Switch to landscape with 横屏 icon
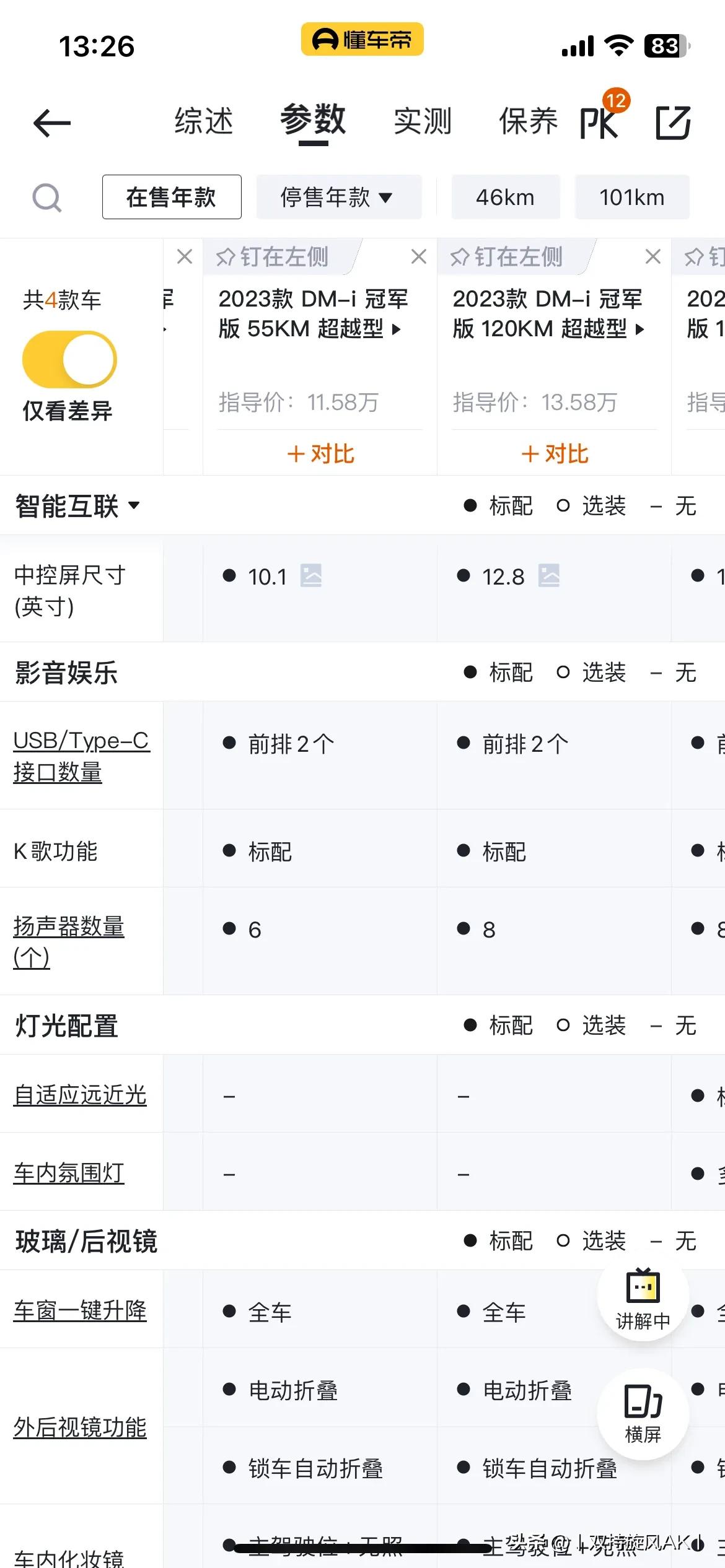This screenshot has height=1568, width=725. [x=643, y=1414]
